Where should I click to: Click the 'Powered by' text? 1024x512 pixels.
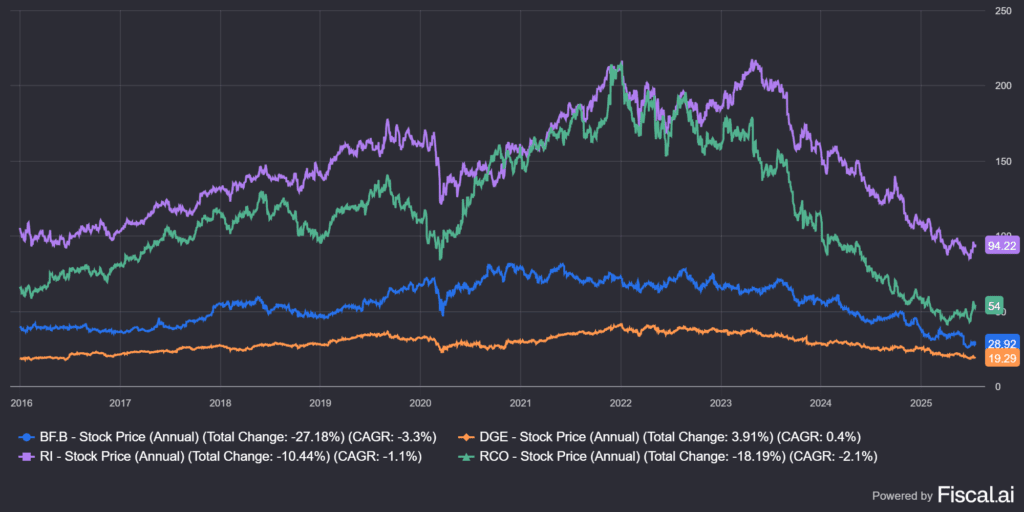(x=902, y=495)
